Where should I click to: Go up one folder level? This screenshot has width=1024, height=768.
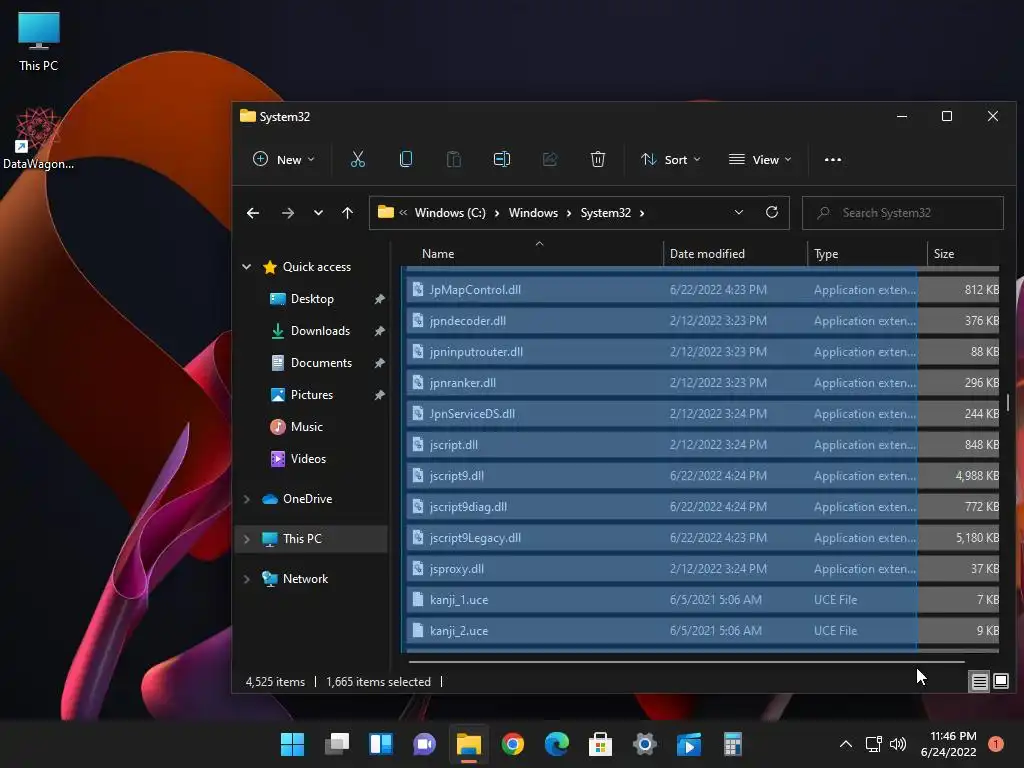[x=347, y=213]
